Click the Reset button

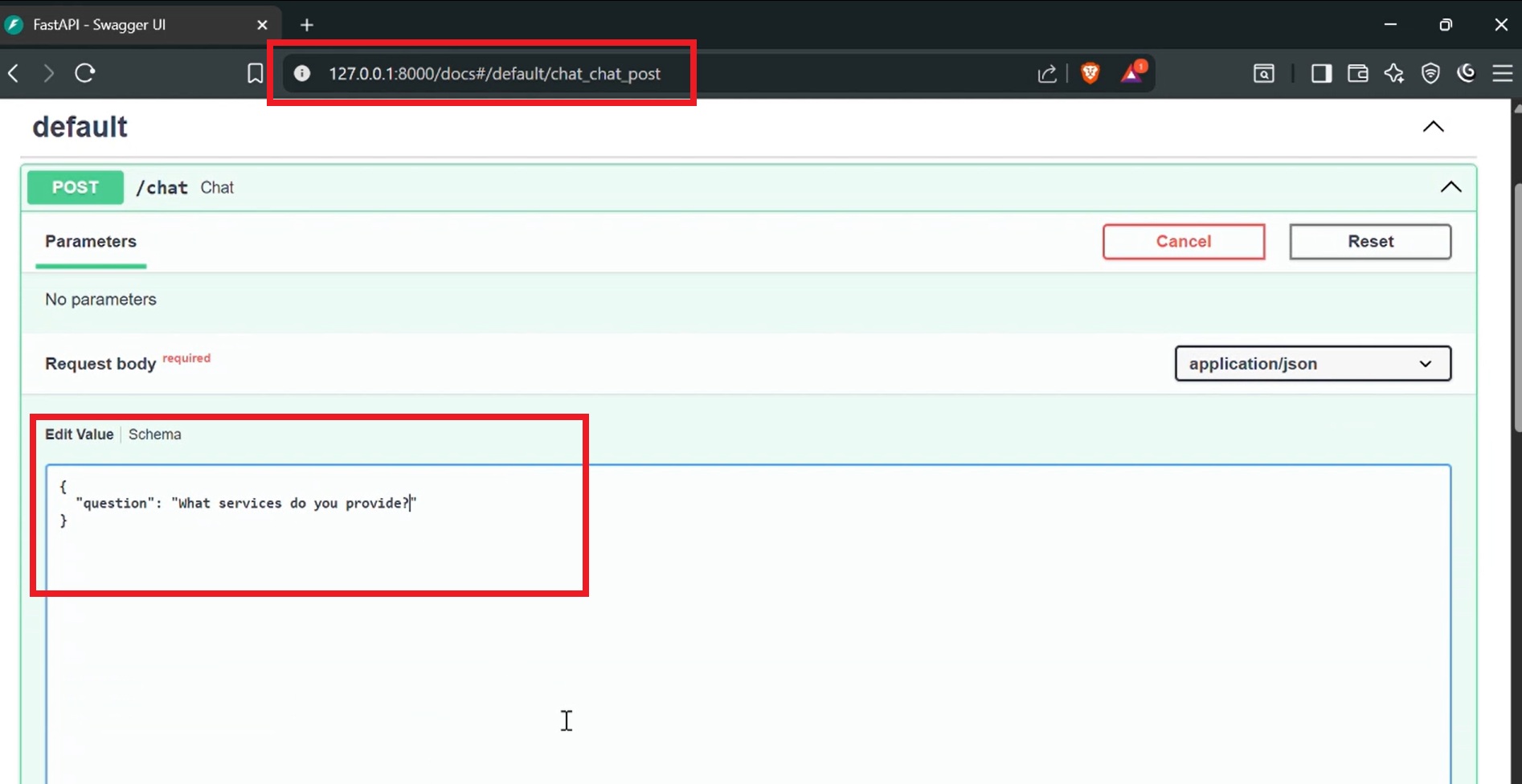(x=1370, y=241)
